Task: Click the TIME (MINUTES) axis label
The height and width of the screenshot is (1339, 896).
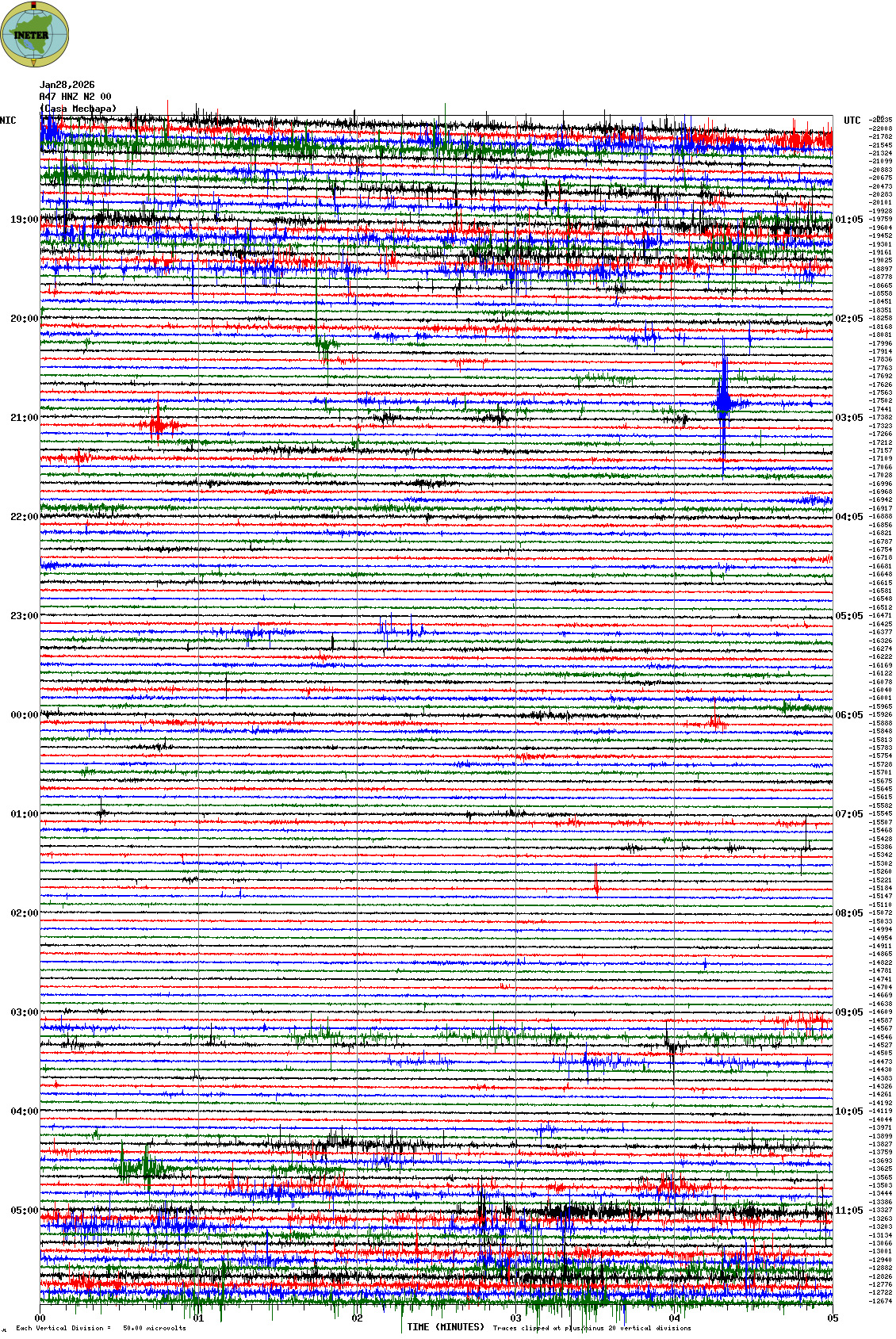Action: point(445,1327)
